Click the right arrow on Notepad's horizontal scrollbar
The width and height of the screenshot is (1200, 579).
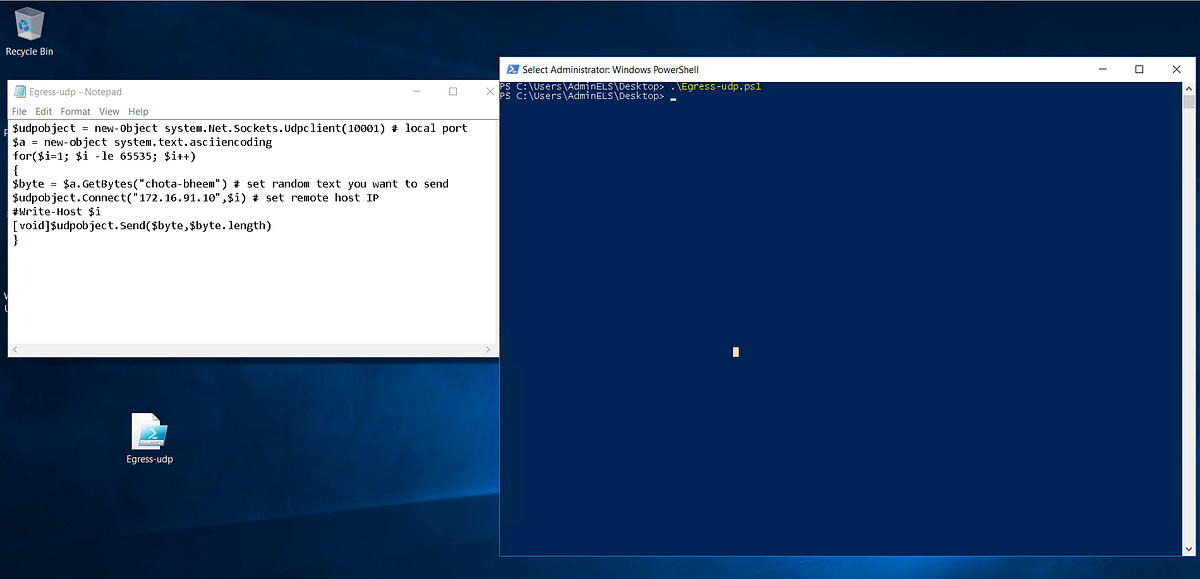(489, 348)
